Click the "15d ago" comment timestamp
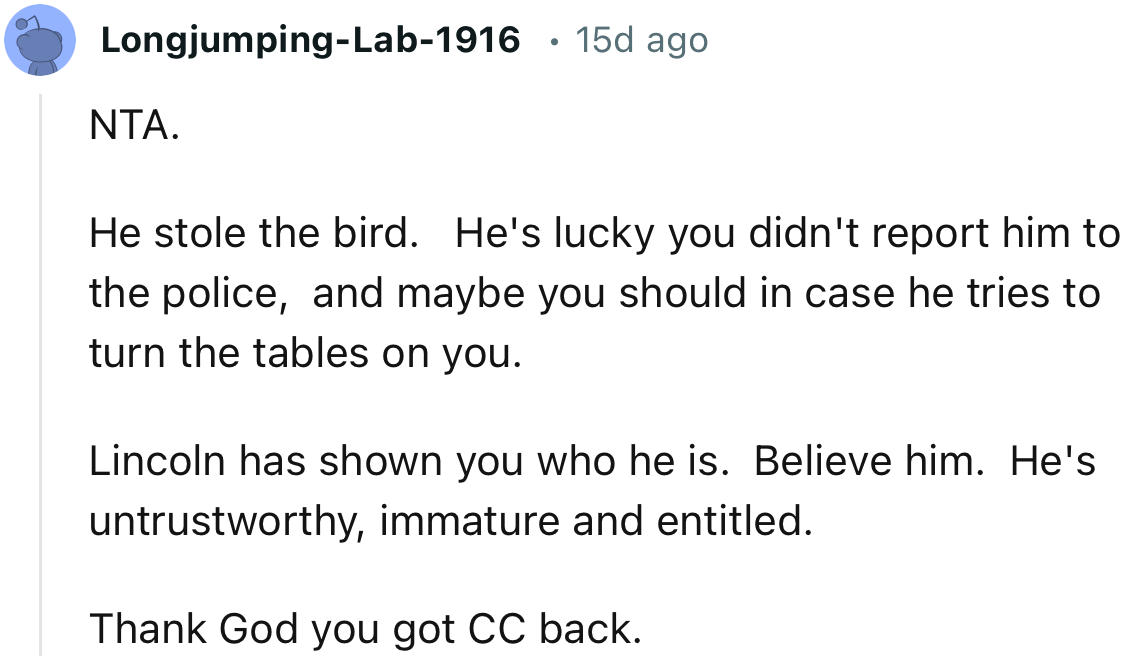 point(641,40)
